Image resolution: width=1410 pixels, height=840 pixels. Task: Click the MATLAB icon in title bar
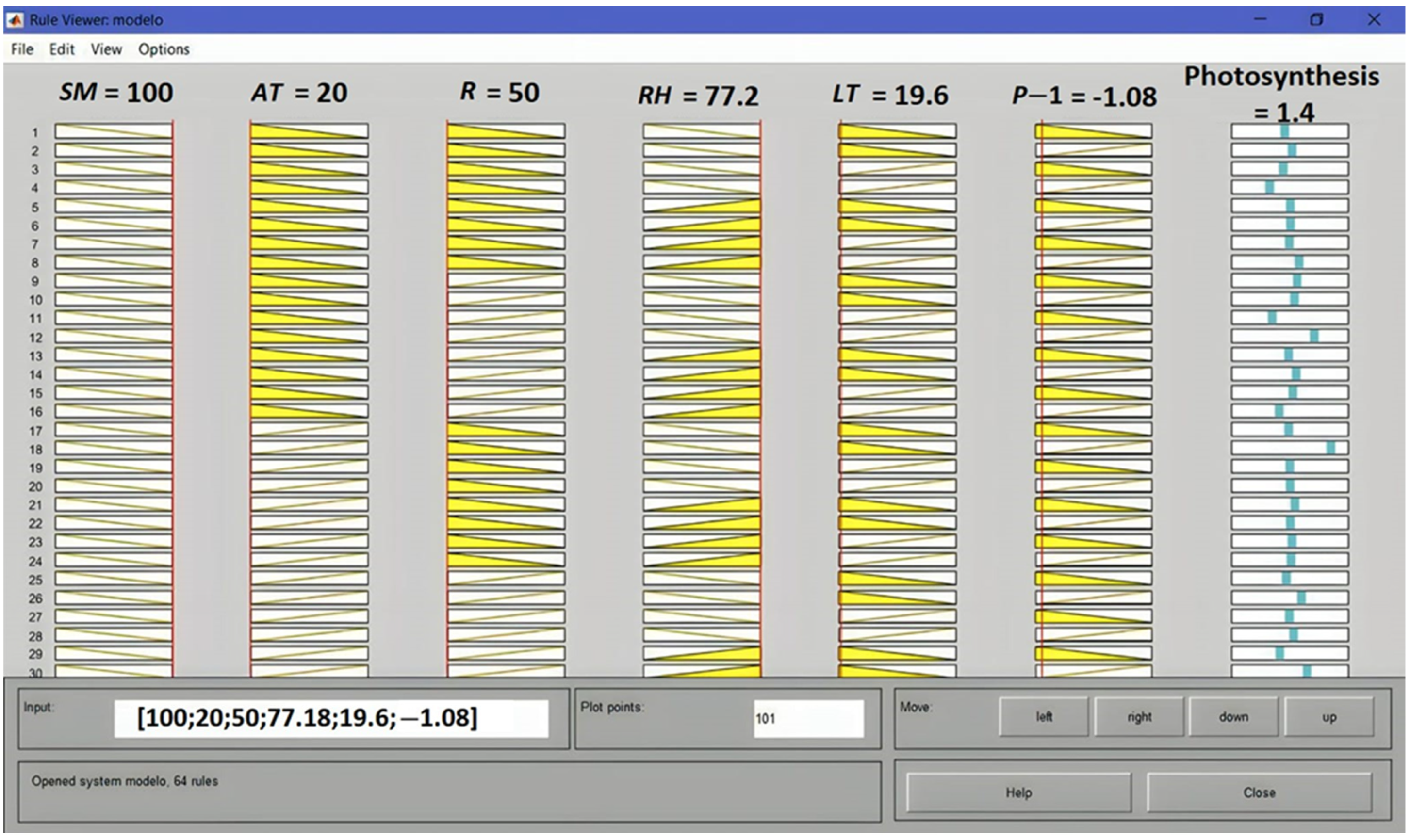coord(15,20)
